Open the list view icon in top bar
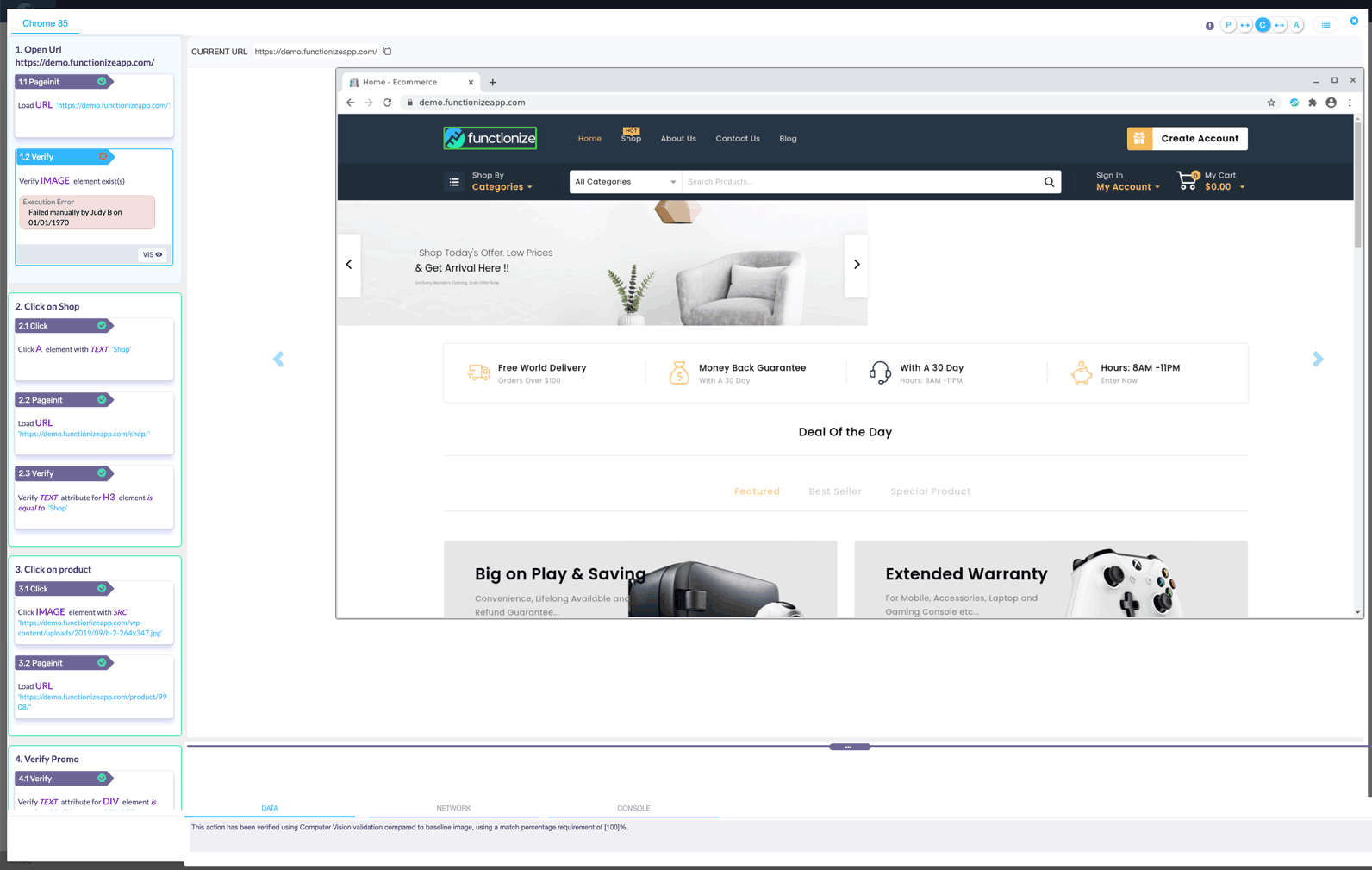This screenshot has width=1372, height=870. pyautogui.click(x=1326, y=25)
